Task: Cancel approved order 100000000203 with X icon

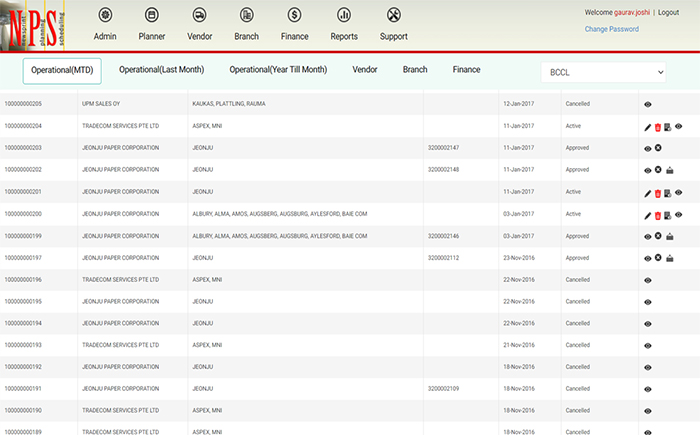Action: (x=658, y=148)
